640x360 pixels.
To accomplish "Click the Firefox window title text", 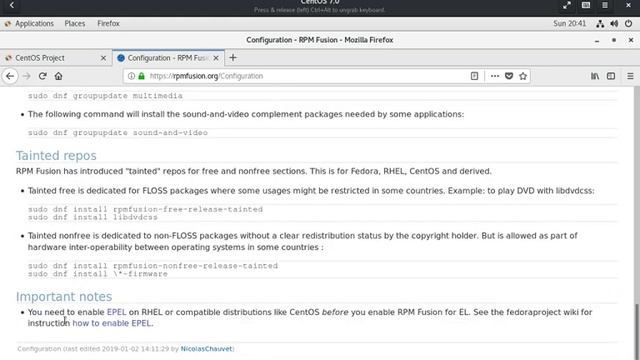I will click(x=320, y=40).
